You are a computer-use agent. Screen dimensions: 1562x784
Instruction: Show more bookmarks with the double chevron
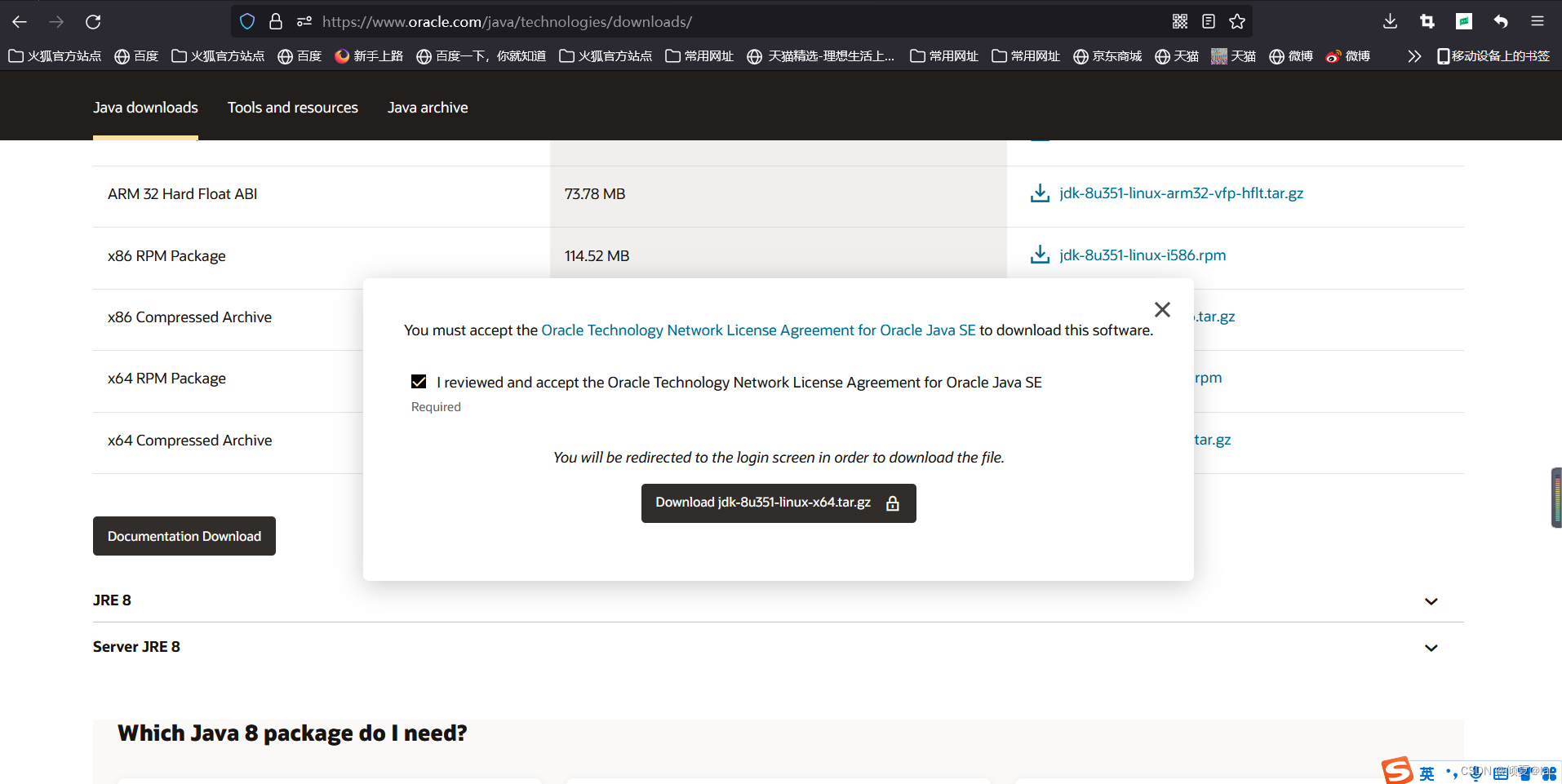[x=1414, y=56]
